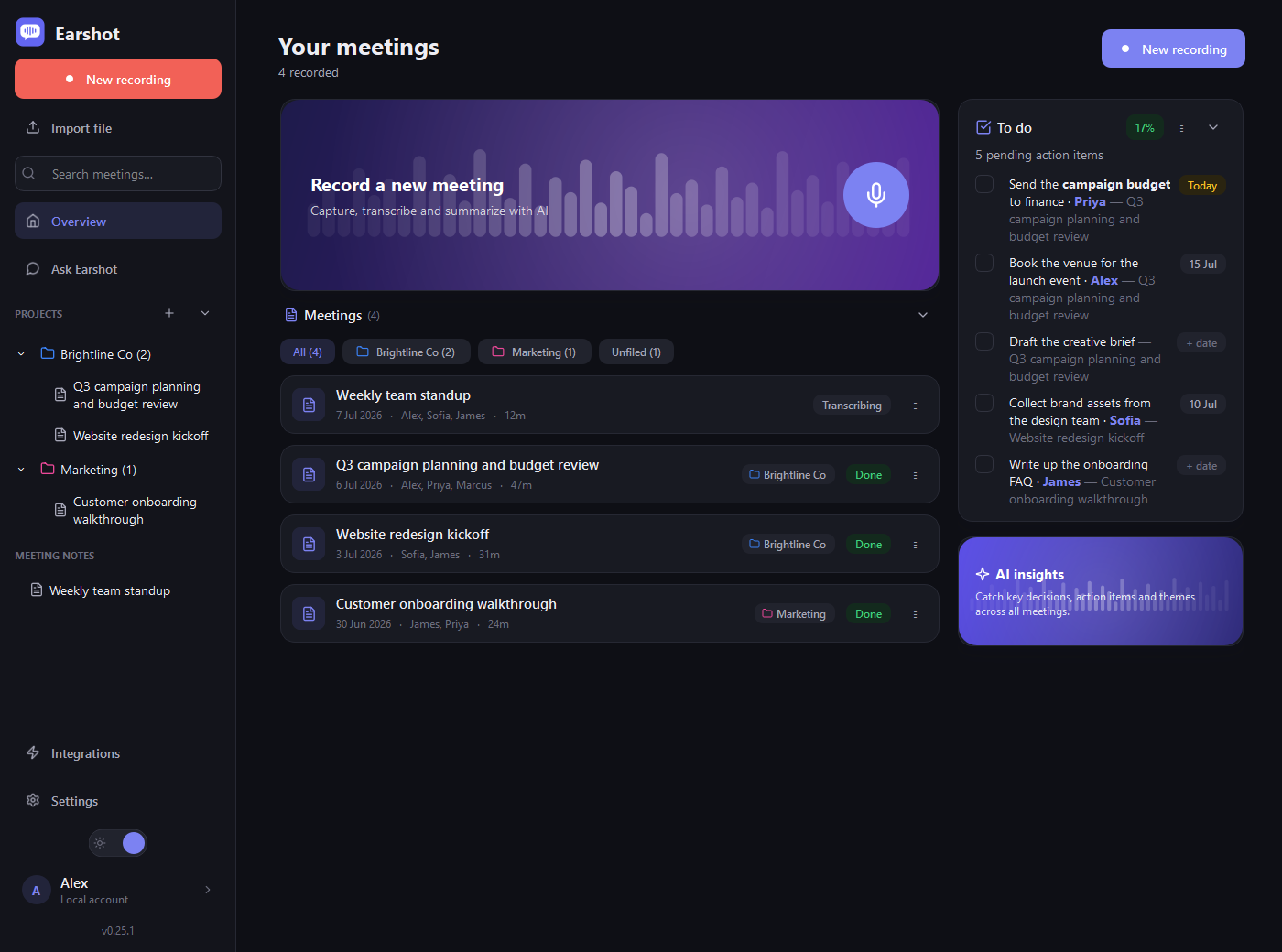The width and height of the screenshot is (1282, 952).
Task: Click the Marketing folder icon in sidebar
Action: pyautogui.click(x=48, y=469)
